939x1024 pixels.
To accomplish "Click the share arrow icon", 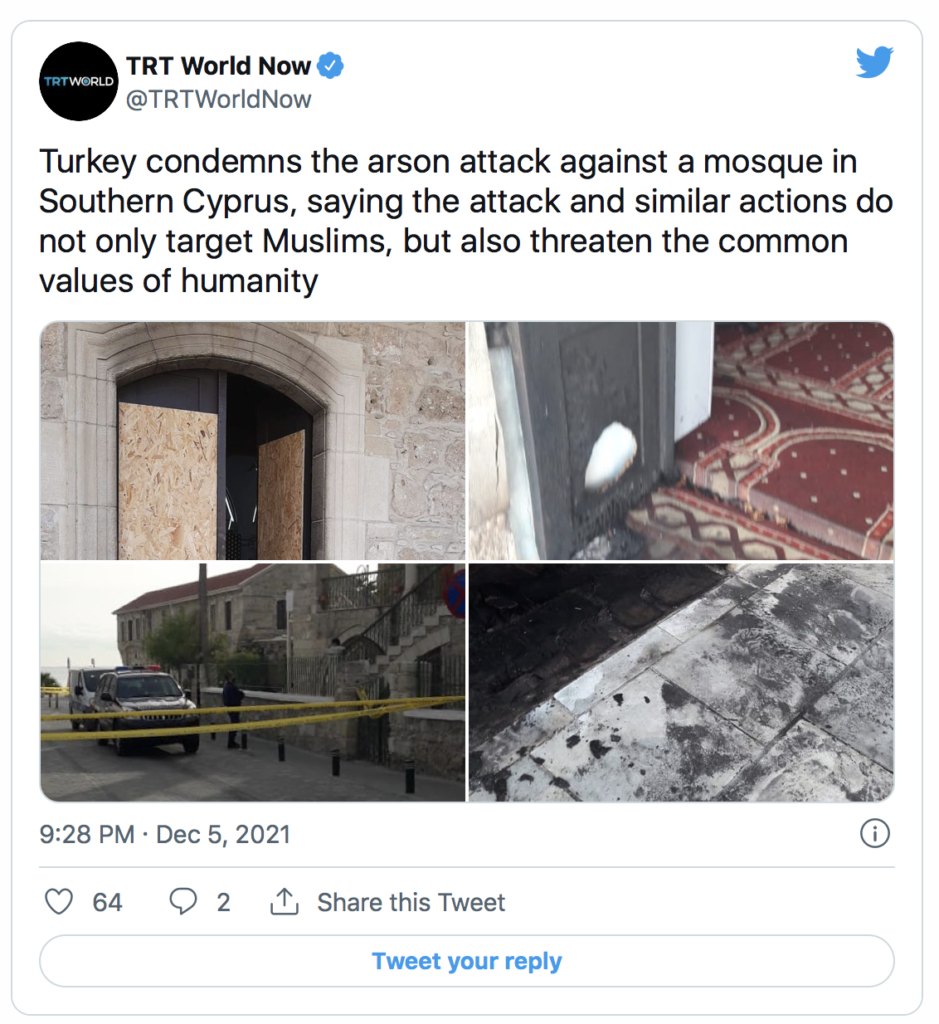I will (285, 901).
